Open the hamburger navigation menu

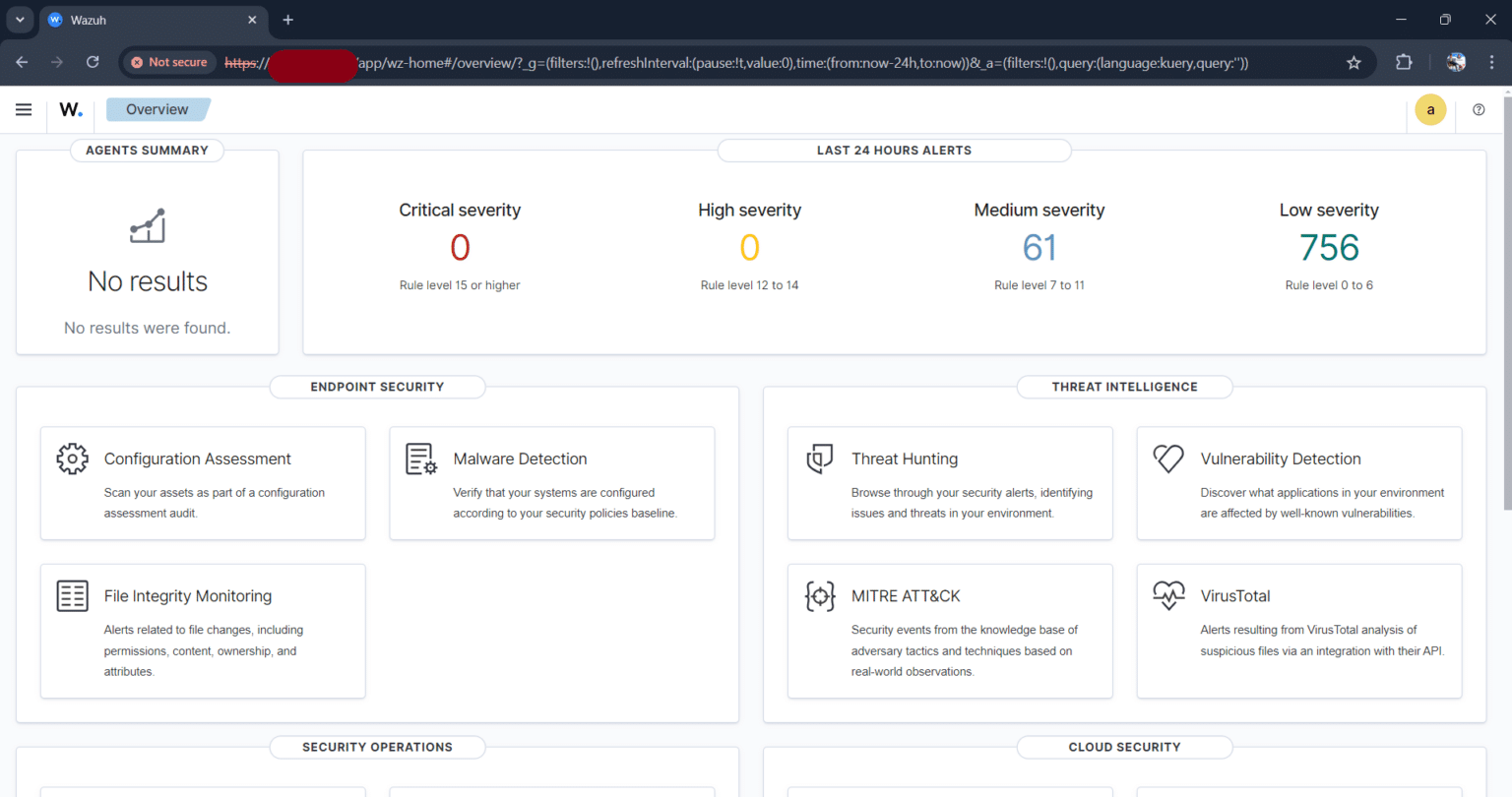24,109
